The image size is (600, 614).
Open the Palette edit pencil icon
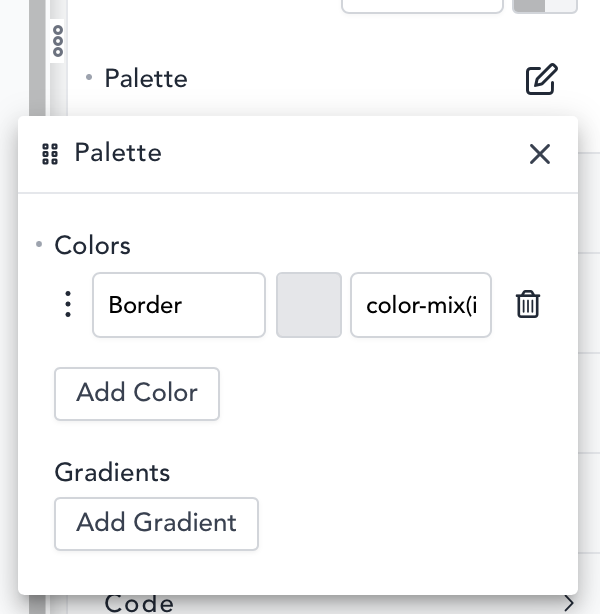541,79
